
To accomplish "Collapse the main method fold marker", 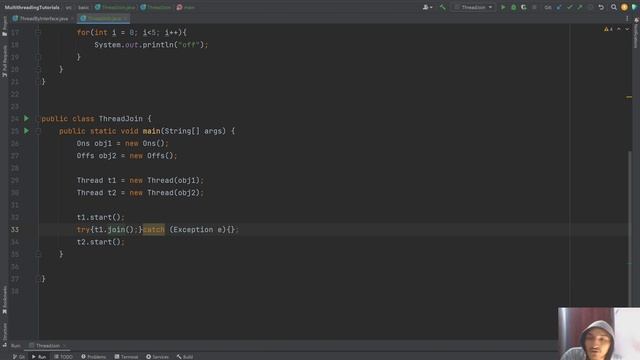I will 38,131.
